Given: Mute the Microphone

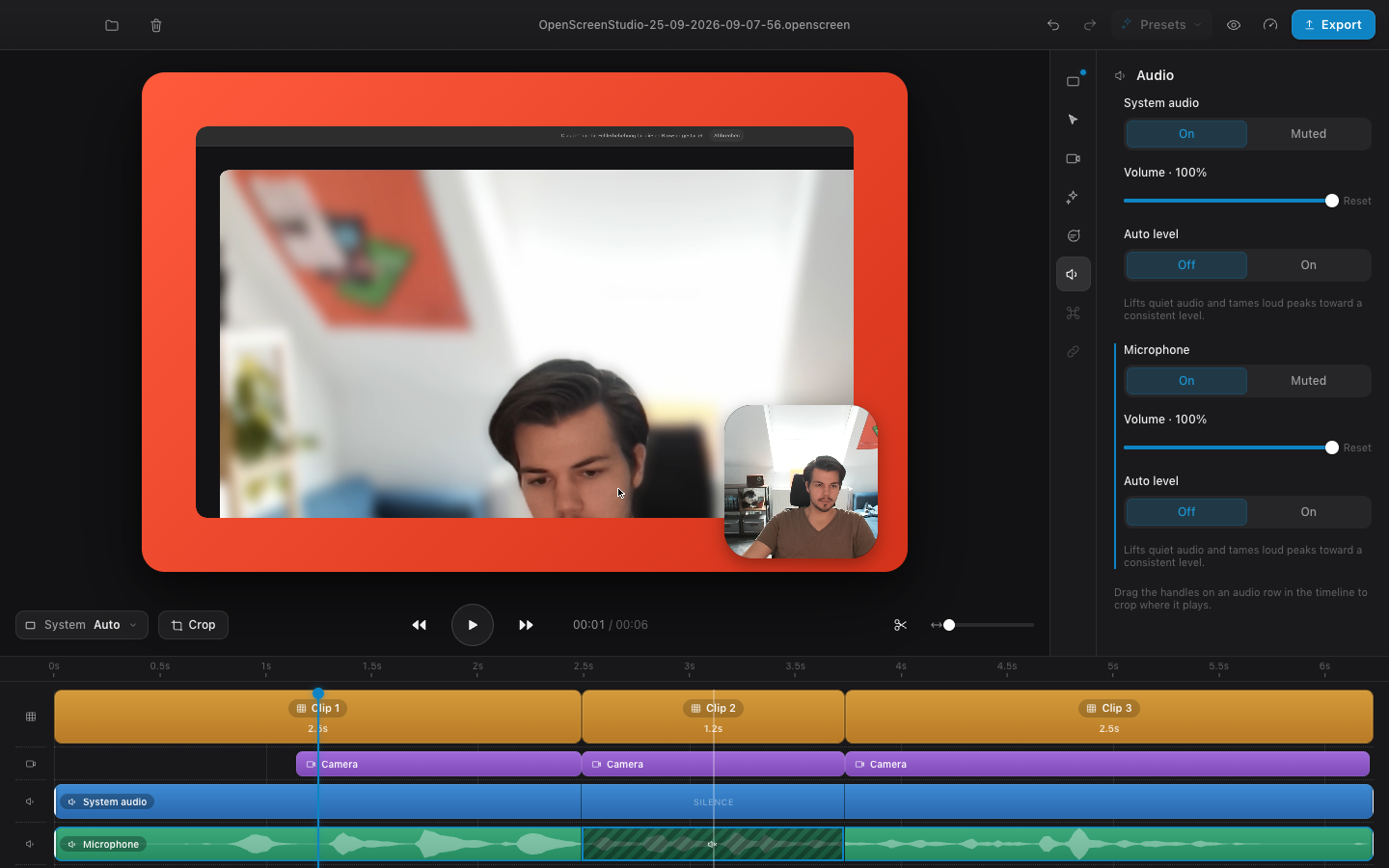Looking at the screenshot, I should [x=1308, y=381].
